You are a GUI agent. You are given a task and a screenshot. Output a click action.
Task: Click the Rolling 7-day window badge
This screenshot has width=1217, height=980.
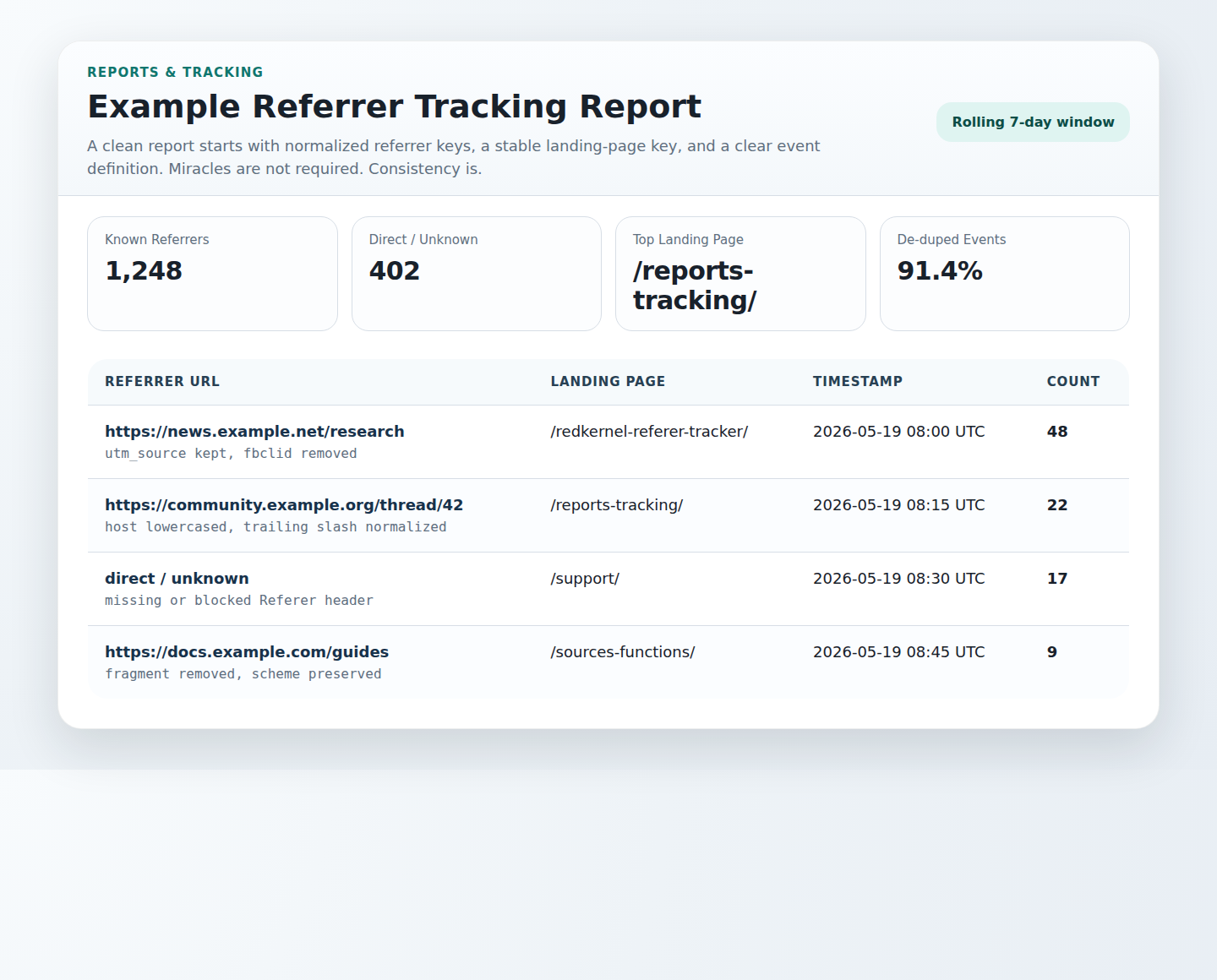[x=1033, y=122]
